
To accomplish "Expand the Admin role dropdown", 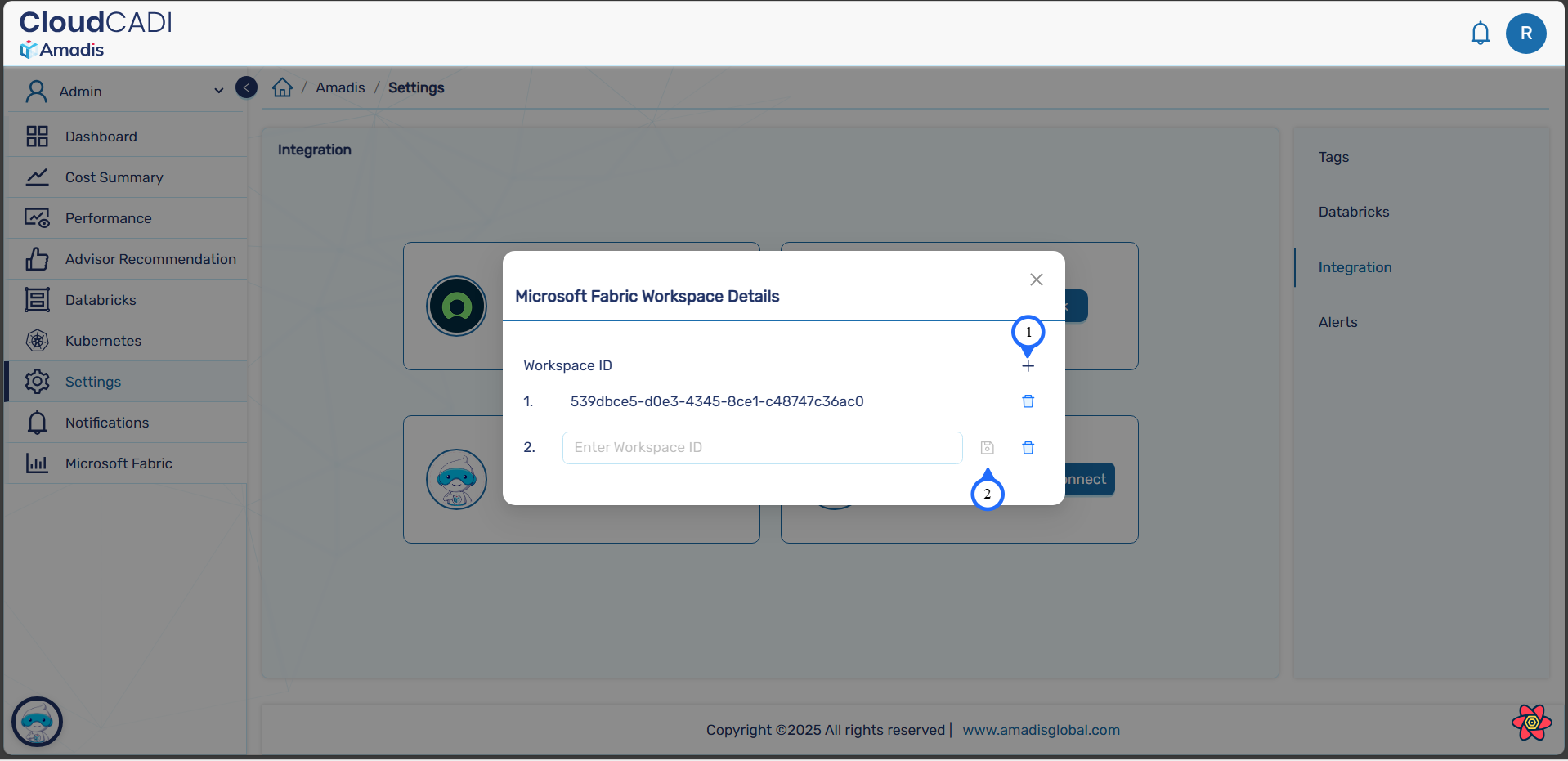I will coord(218,91).
